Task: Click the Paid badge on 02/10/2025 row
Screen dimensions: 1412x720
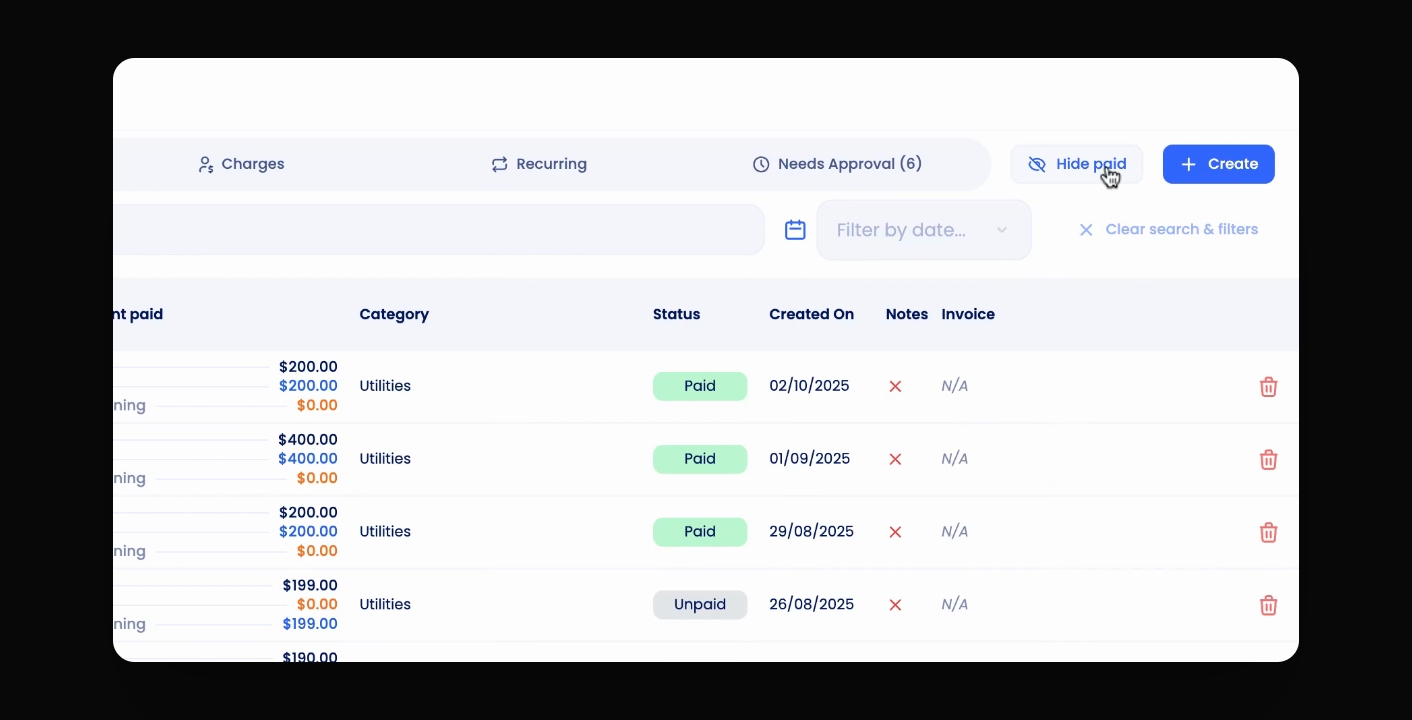Action: pyautogui.click(x=700, y=386)
